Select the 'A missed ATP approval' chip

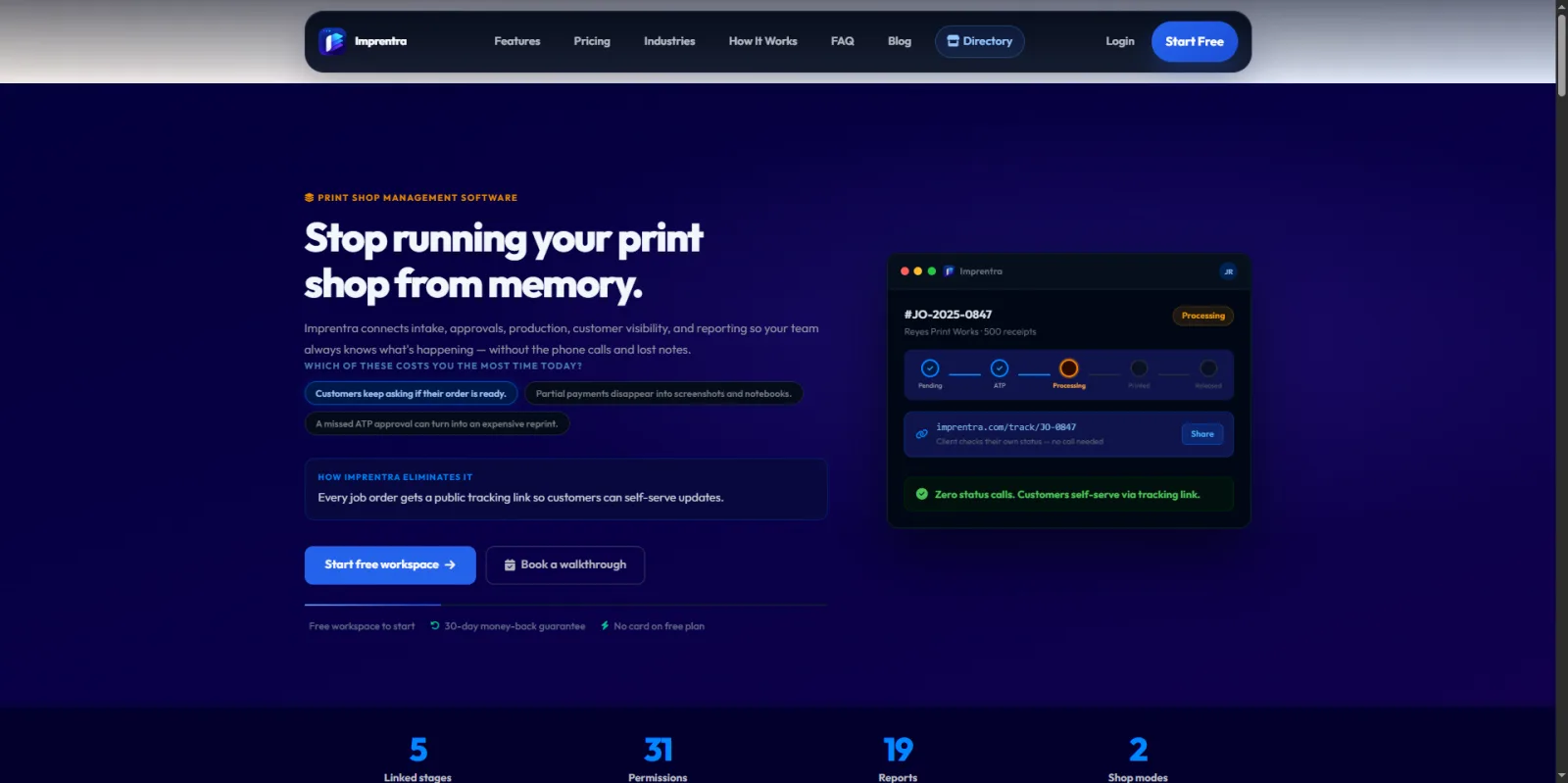[437, 424]
